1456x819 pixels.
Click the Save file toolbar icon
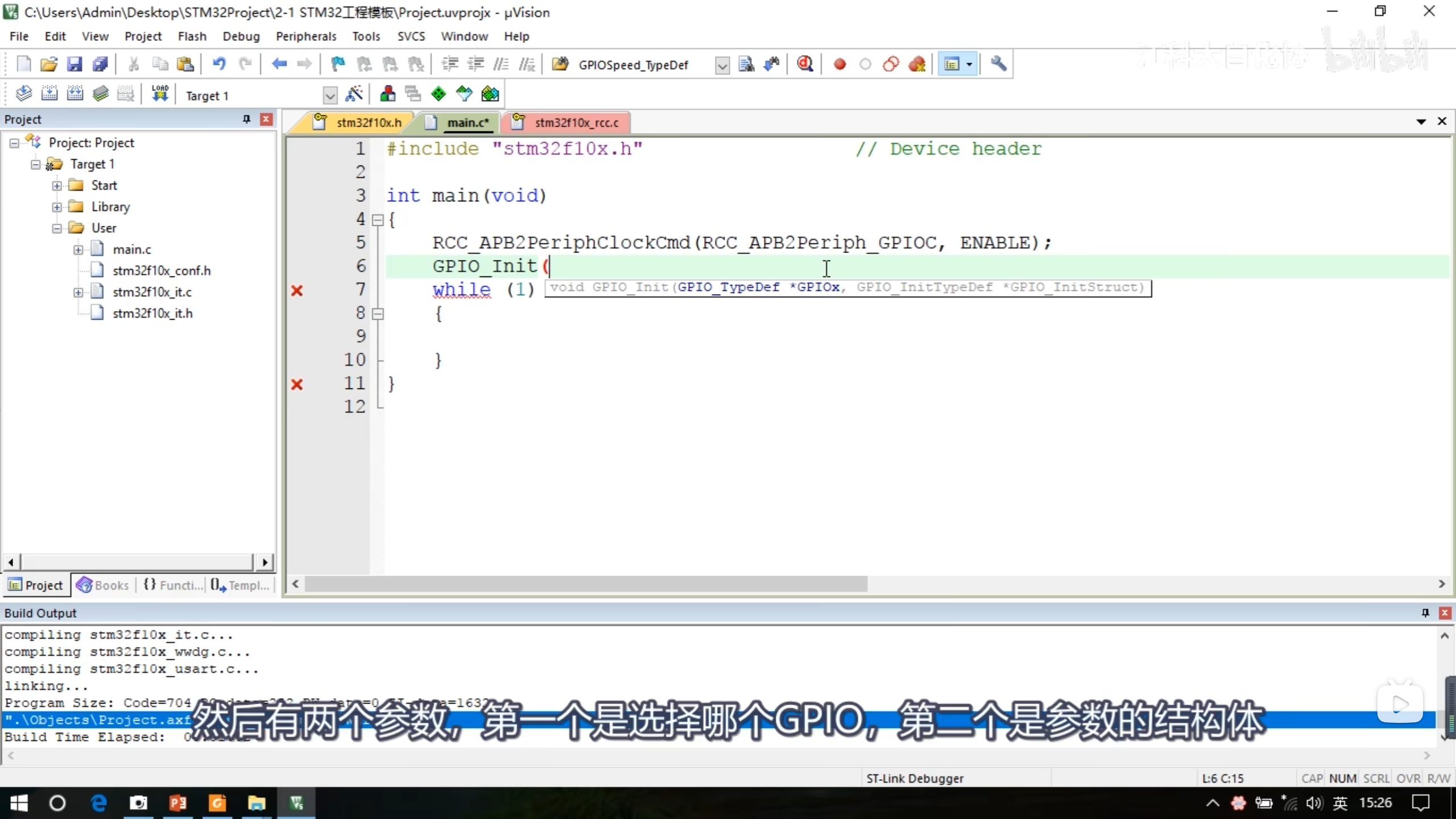coord(75,64)
